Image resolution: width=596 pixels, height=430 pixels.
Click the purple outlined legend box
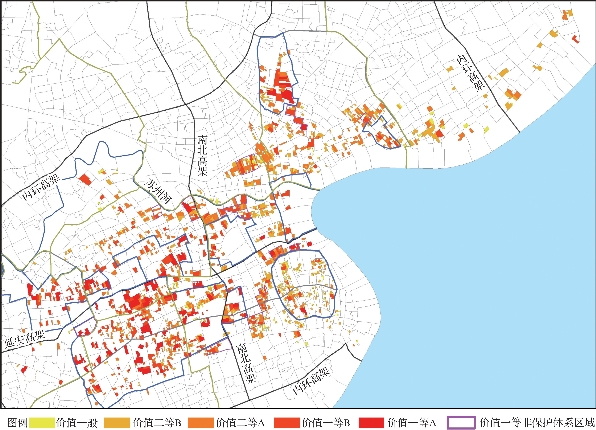(461, 422)
